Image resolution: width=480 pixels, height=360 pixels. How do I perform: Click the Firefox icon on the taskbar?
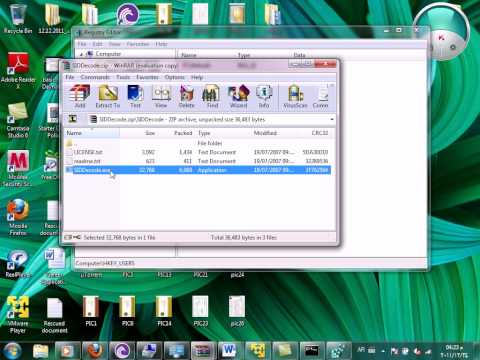(94, 351)
